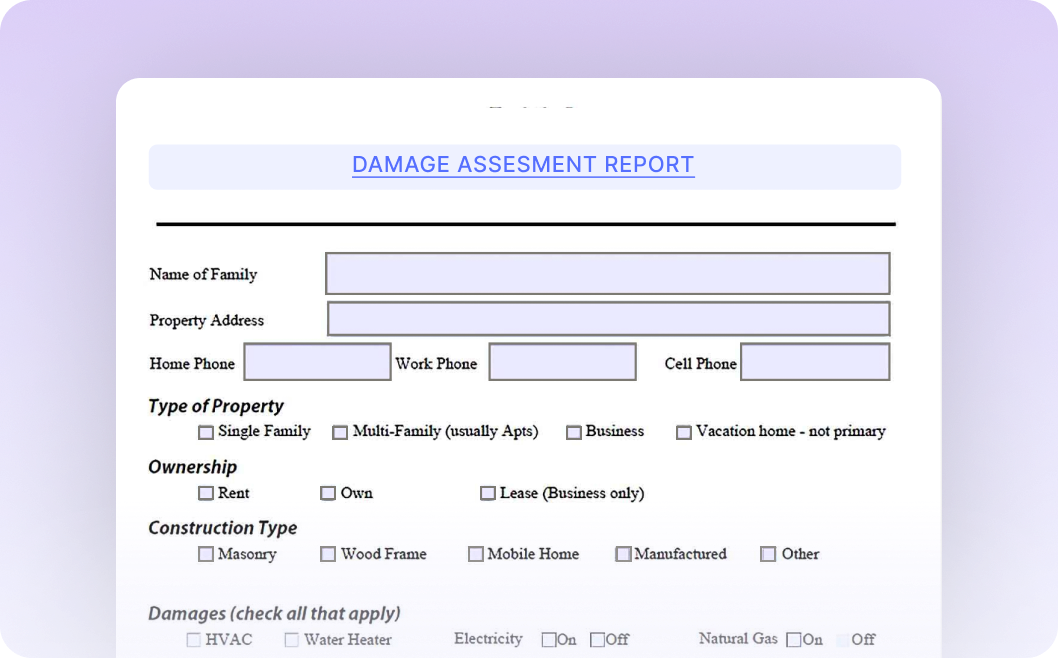Tick the HVAC damages checkbox
Screen dimensions: 1058x658
pos(194,640)
